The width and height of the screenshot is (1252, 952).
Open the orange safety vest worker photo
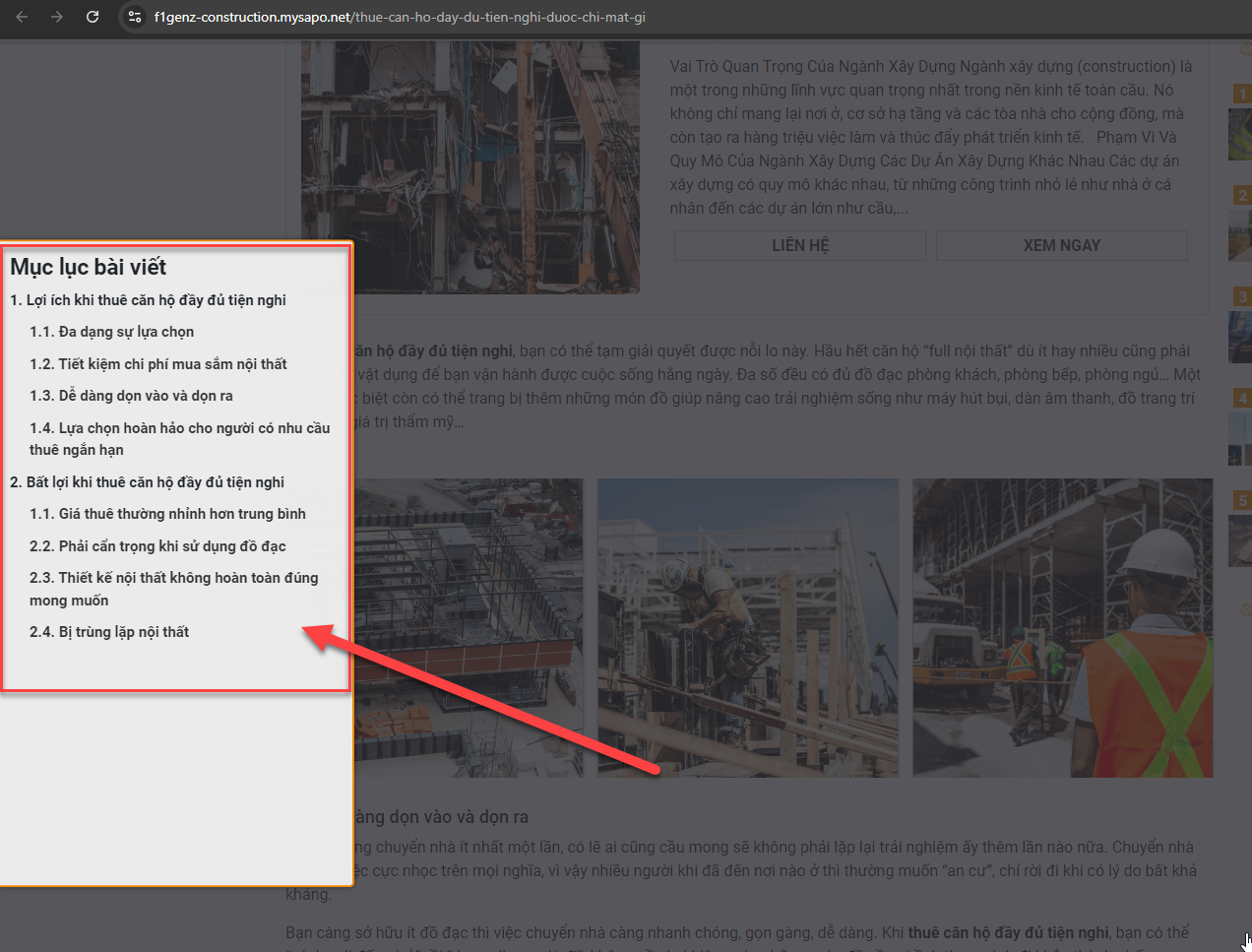pos(1063,628)
